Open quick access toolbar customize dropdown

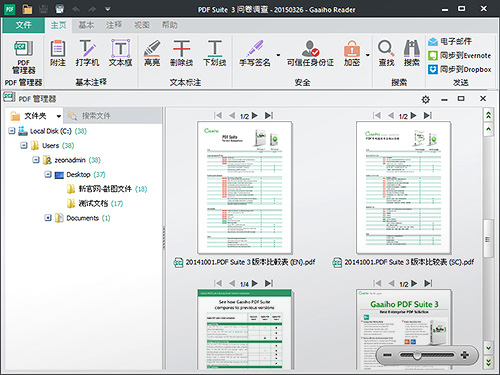point(108,9)
